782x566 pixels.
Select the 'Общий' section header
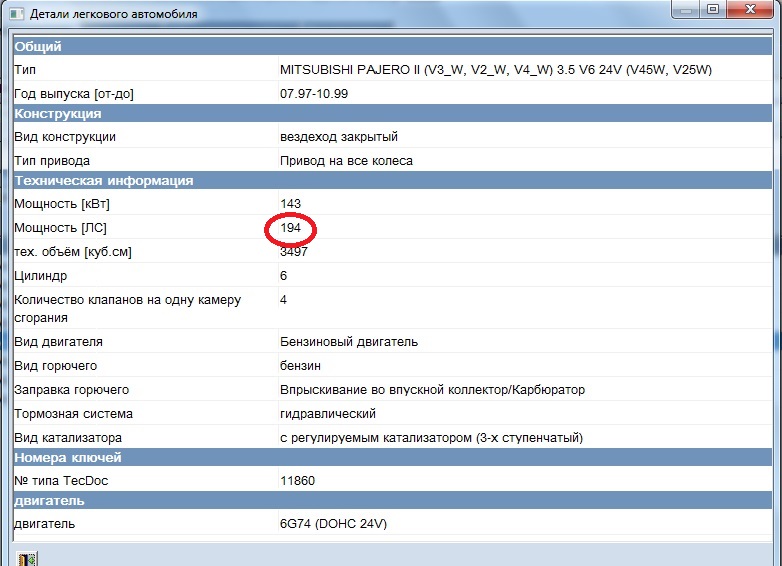(38, 47)
